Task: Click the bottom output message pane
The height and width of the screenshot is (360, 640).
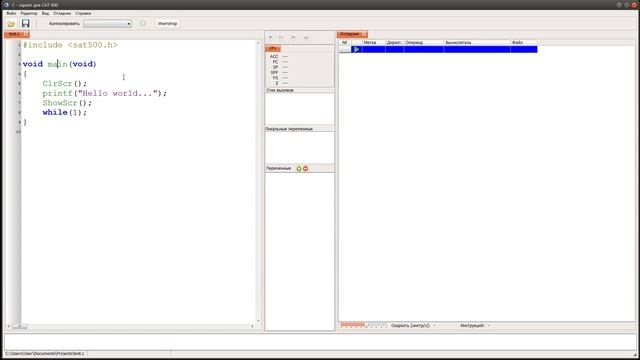Action: [x=320, y=342]
